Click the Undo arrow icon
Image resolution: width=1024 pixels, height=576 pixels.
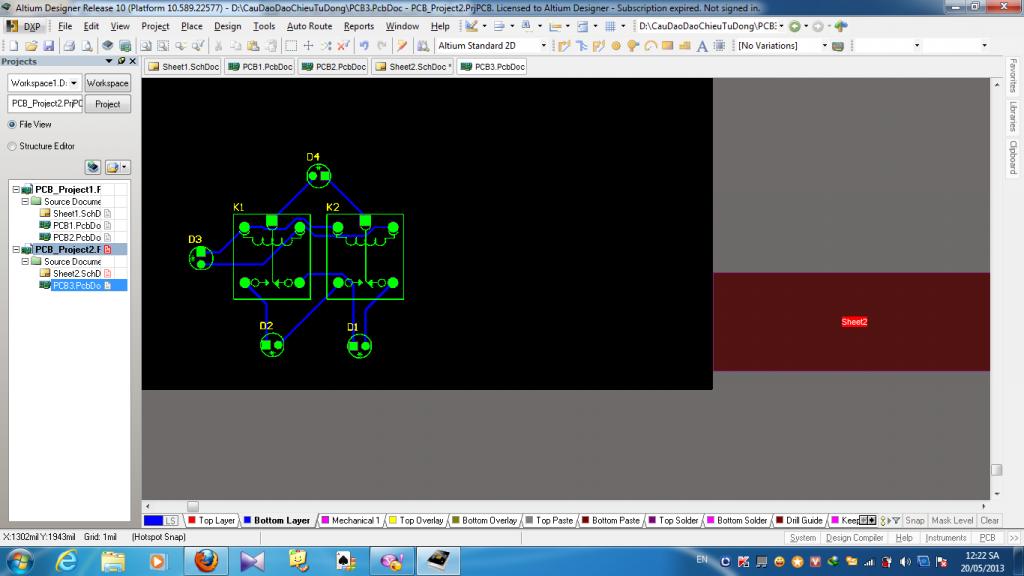364,46
